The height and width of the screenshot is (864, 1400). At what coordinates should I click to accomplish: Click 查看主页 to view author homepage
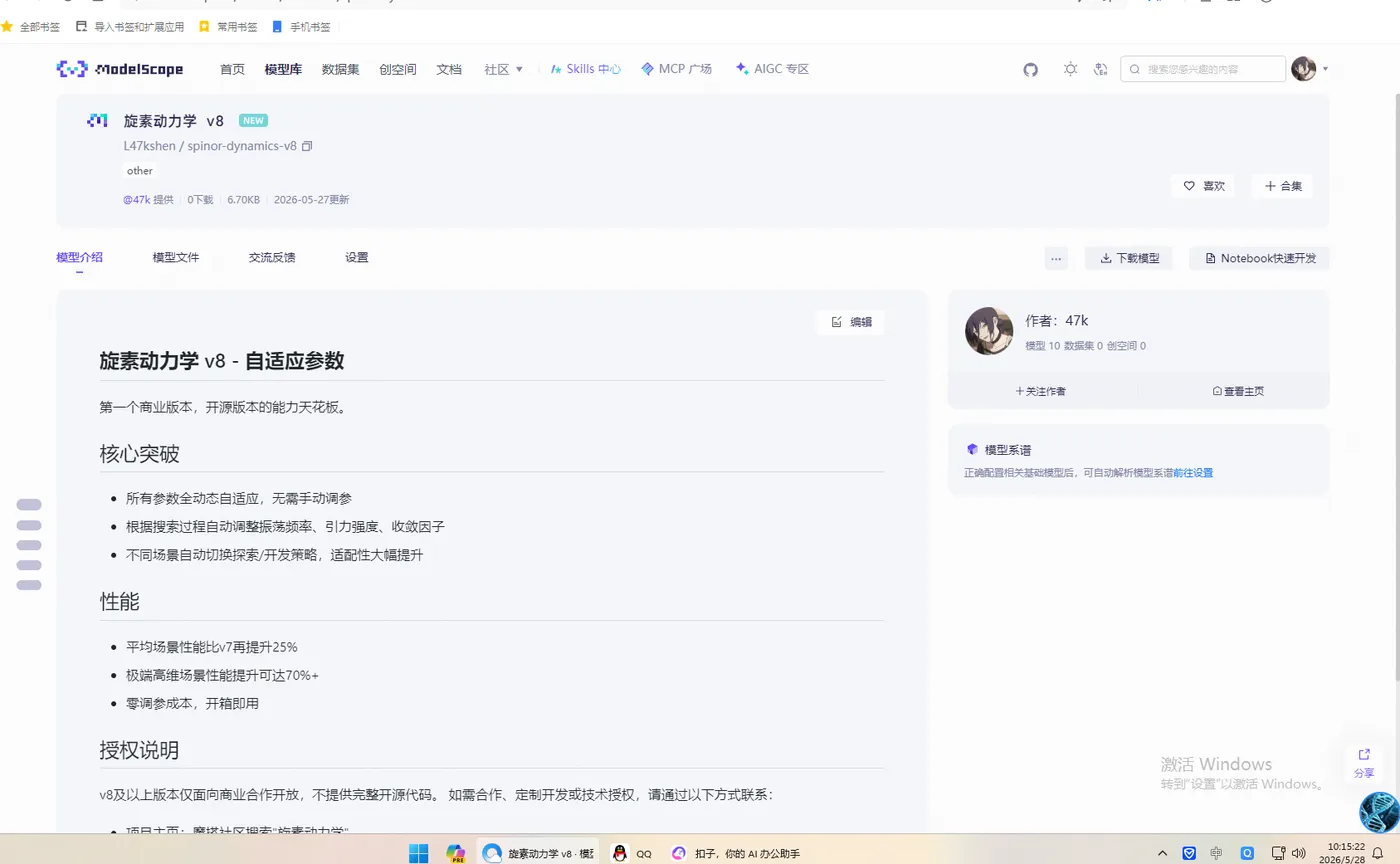1238,391
